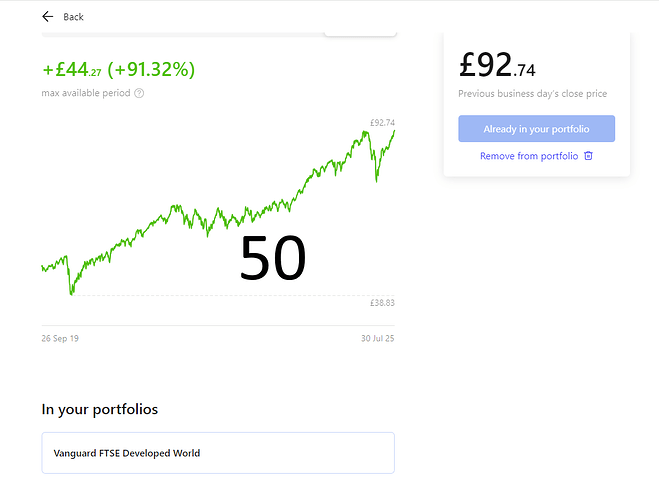The image size is (659, 500).
Task: Click the "In your portfolios" heading
Action: (x=99, y=409)
